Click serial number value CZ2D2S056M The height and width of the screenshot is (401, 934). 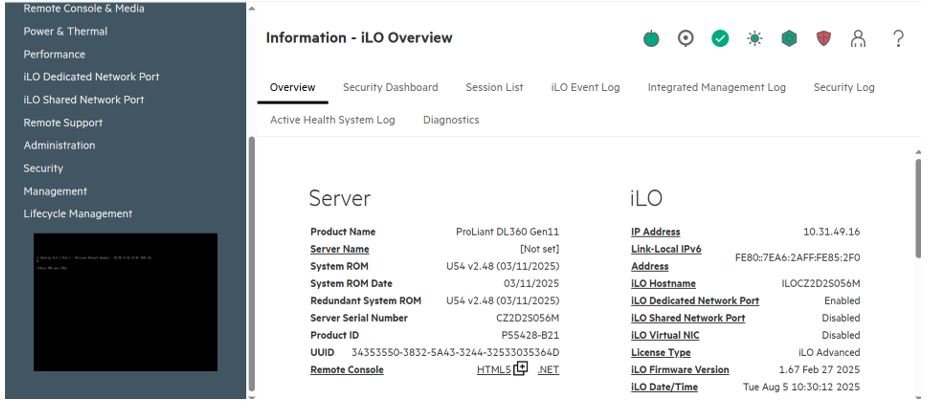[x=528, y=318]
